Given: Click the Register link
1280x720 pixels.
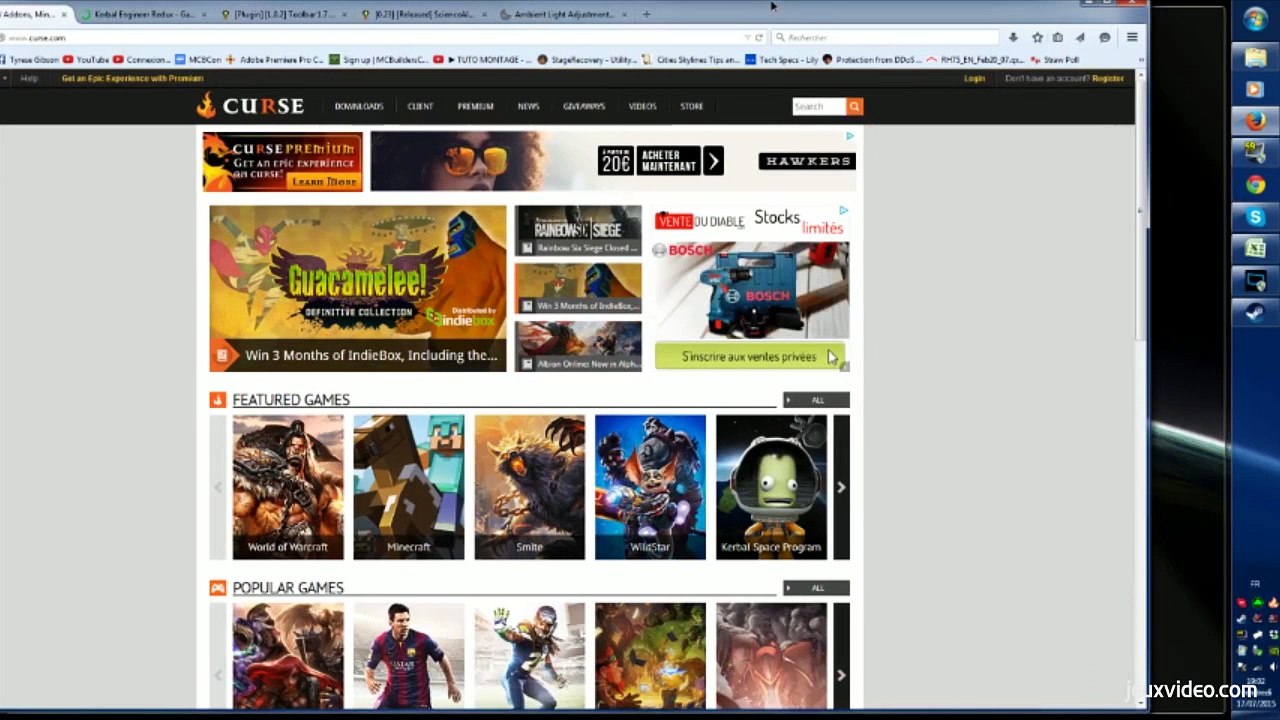Looking at the screenshot, I should tap(1108, 78).
